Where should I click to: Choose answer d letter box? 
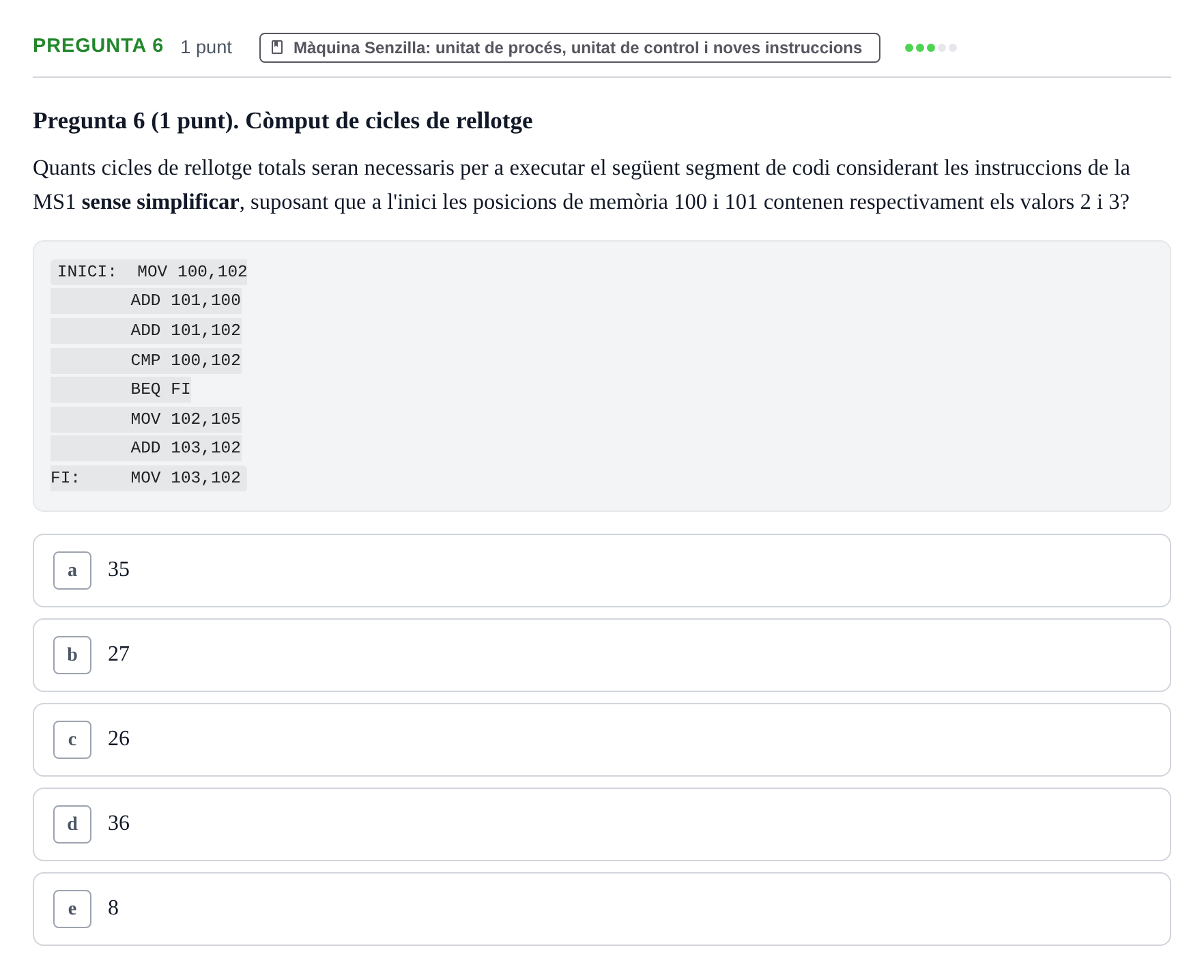[x=72, y=824]
